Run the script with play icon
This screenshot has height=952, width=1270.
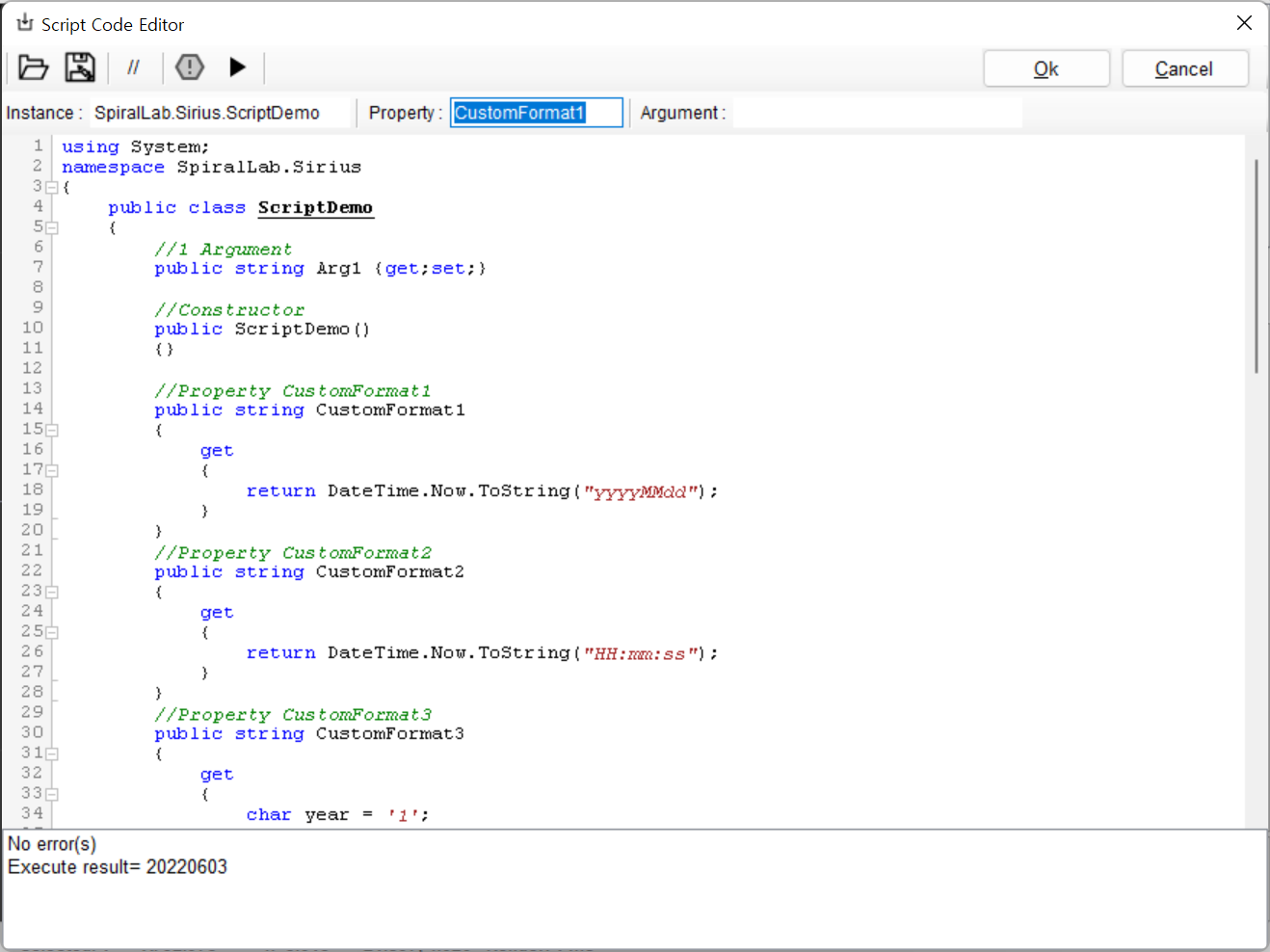pyautogui.click(x=237, y=67)
